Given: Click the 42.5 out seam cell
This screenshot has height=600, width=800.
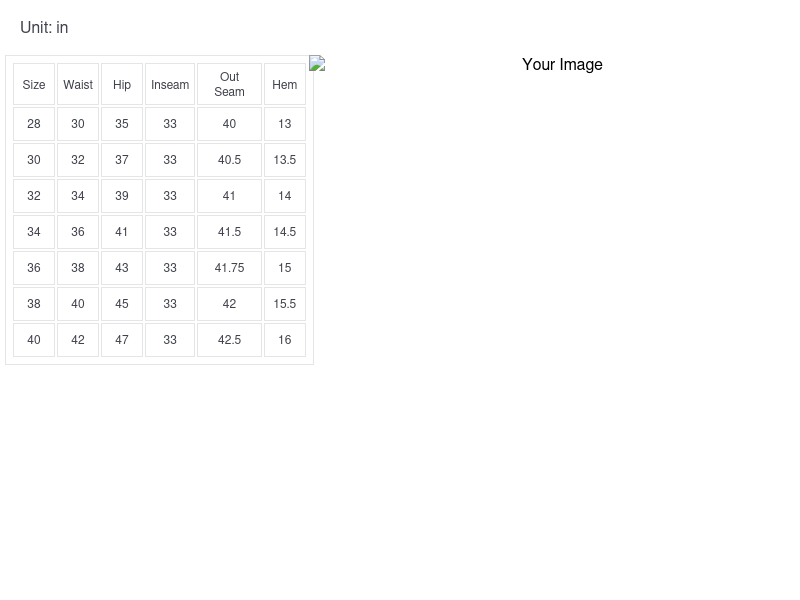Looking at the screenshot, I should coord(229,340).
